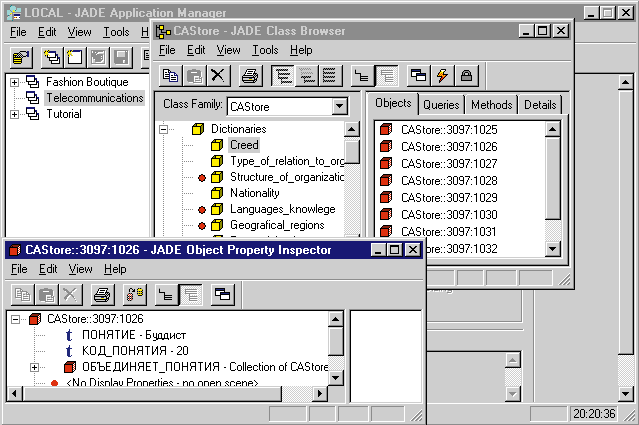The width and height of the screenshot is (639, 425).
Task: Click Property Inspector vertical scroll down arrow
Action: click(x=335, y=378)
